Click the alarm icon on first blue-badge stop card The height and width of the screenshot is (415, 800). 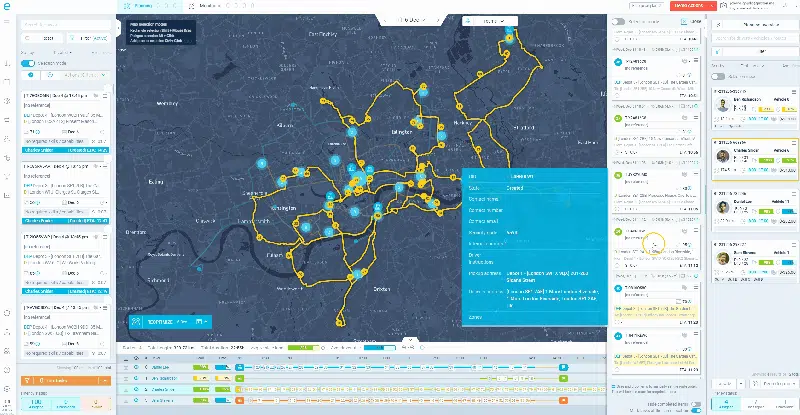pos(685,61)
